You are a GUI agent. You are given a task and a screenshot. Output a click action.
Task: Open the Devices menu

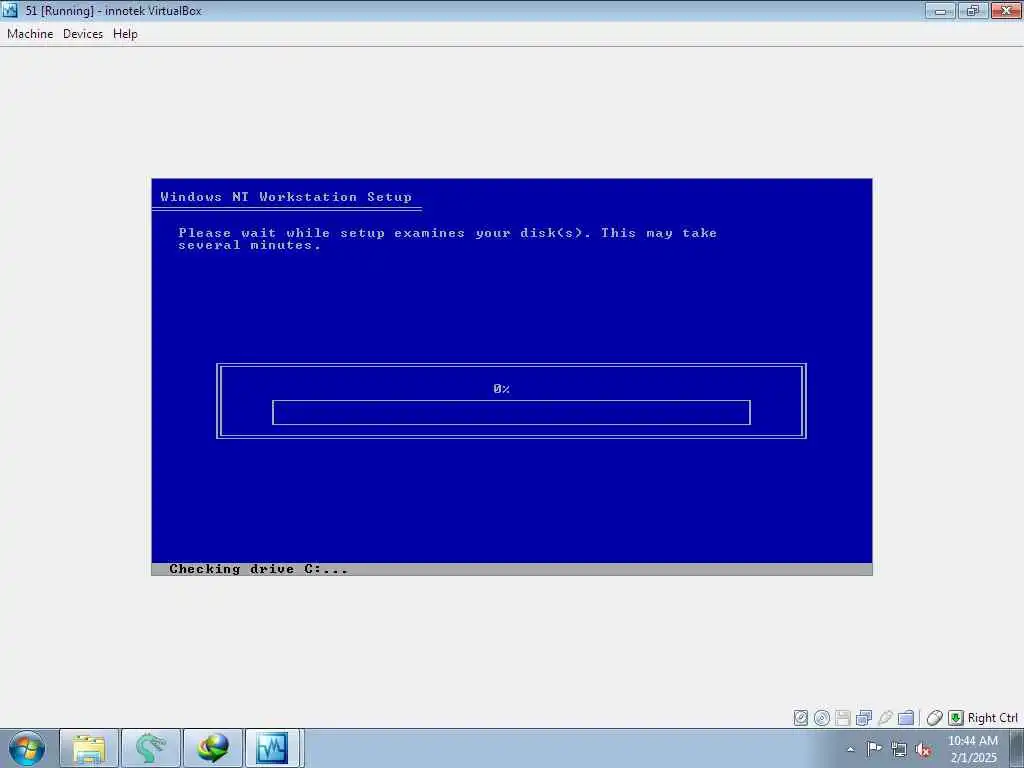coord(83,34)
